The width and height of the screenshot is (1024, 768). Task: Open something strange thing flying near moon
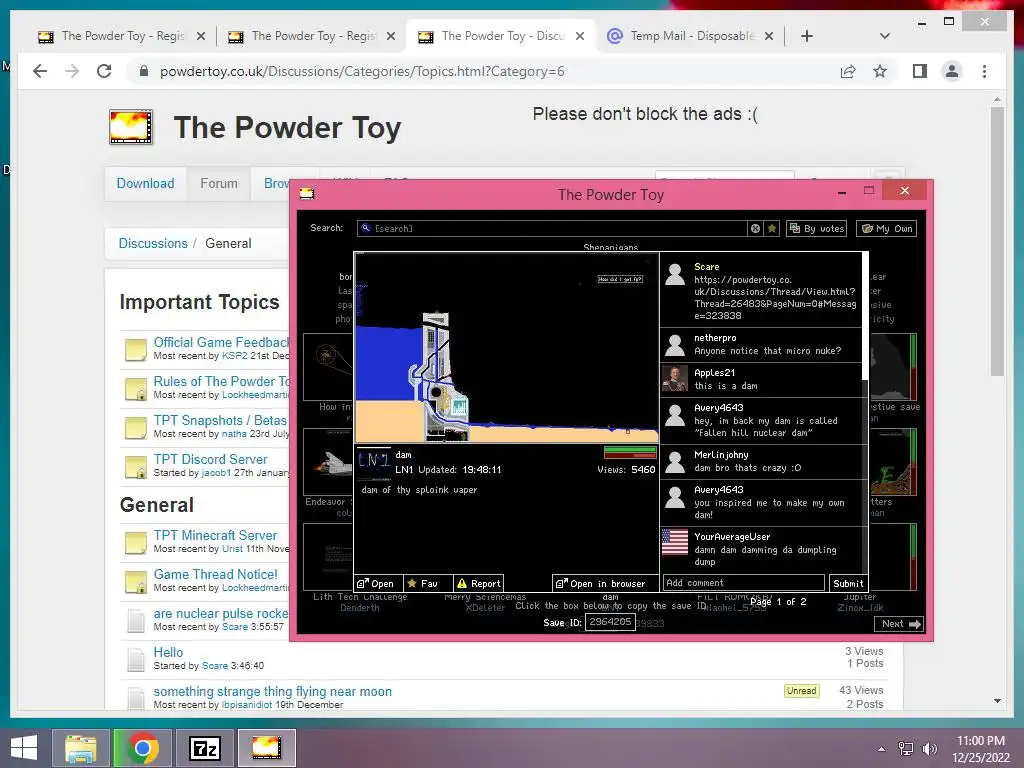(x=272, y=692)
